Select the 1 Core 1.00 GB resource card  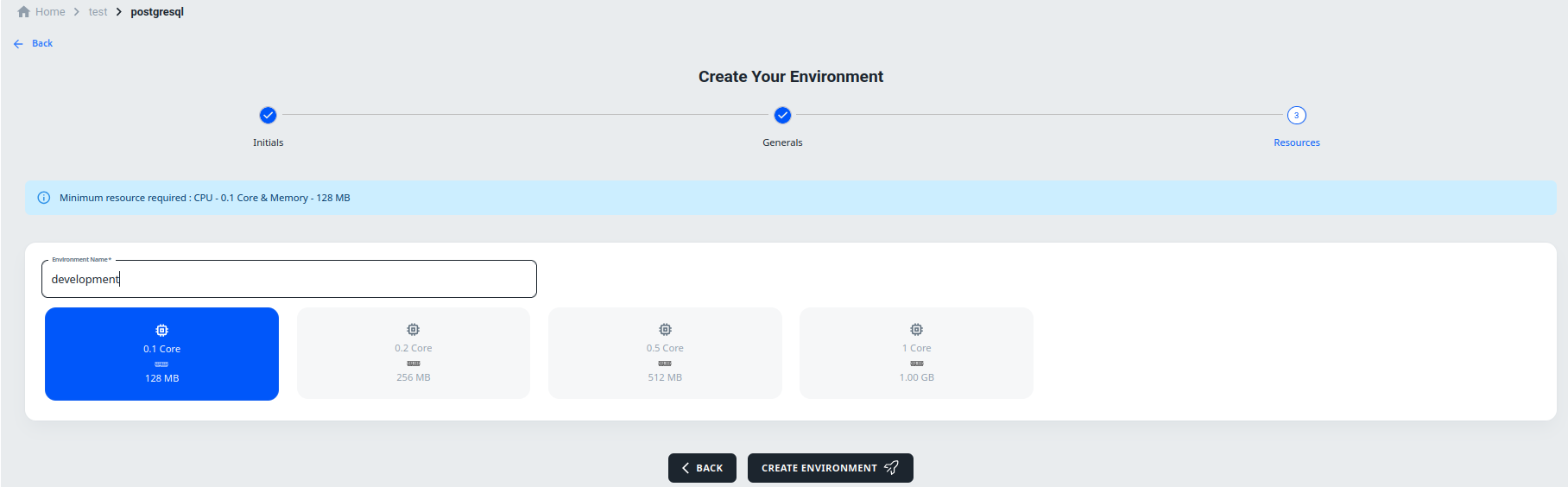[916, 353]
